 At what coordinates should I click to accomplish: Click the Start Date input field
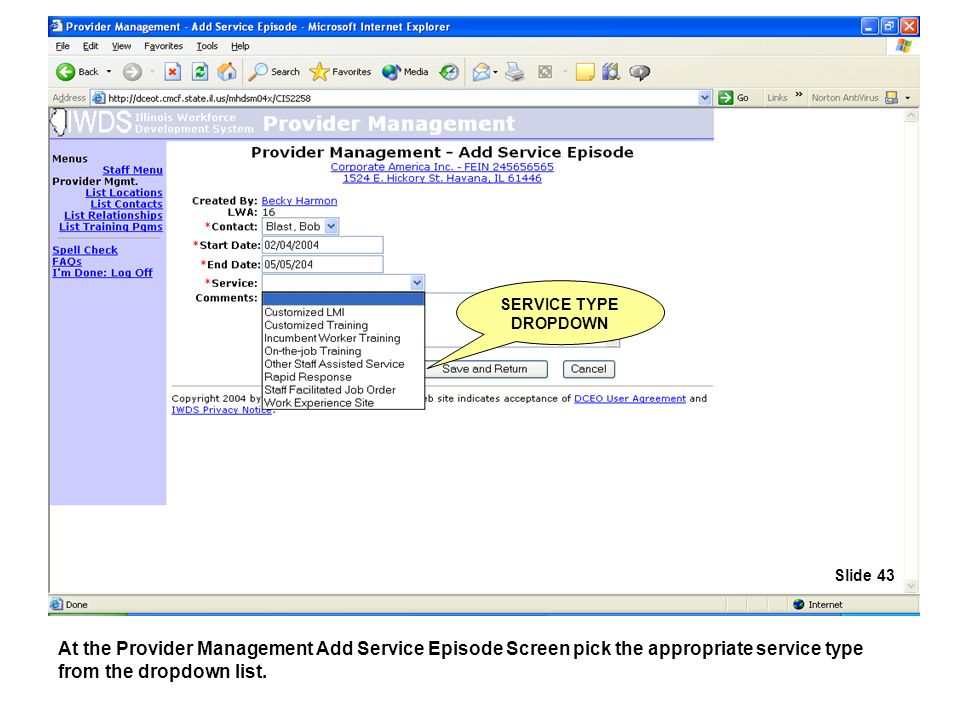pos(323,245)
